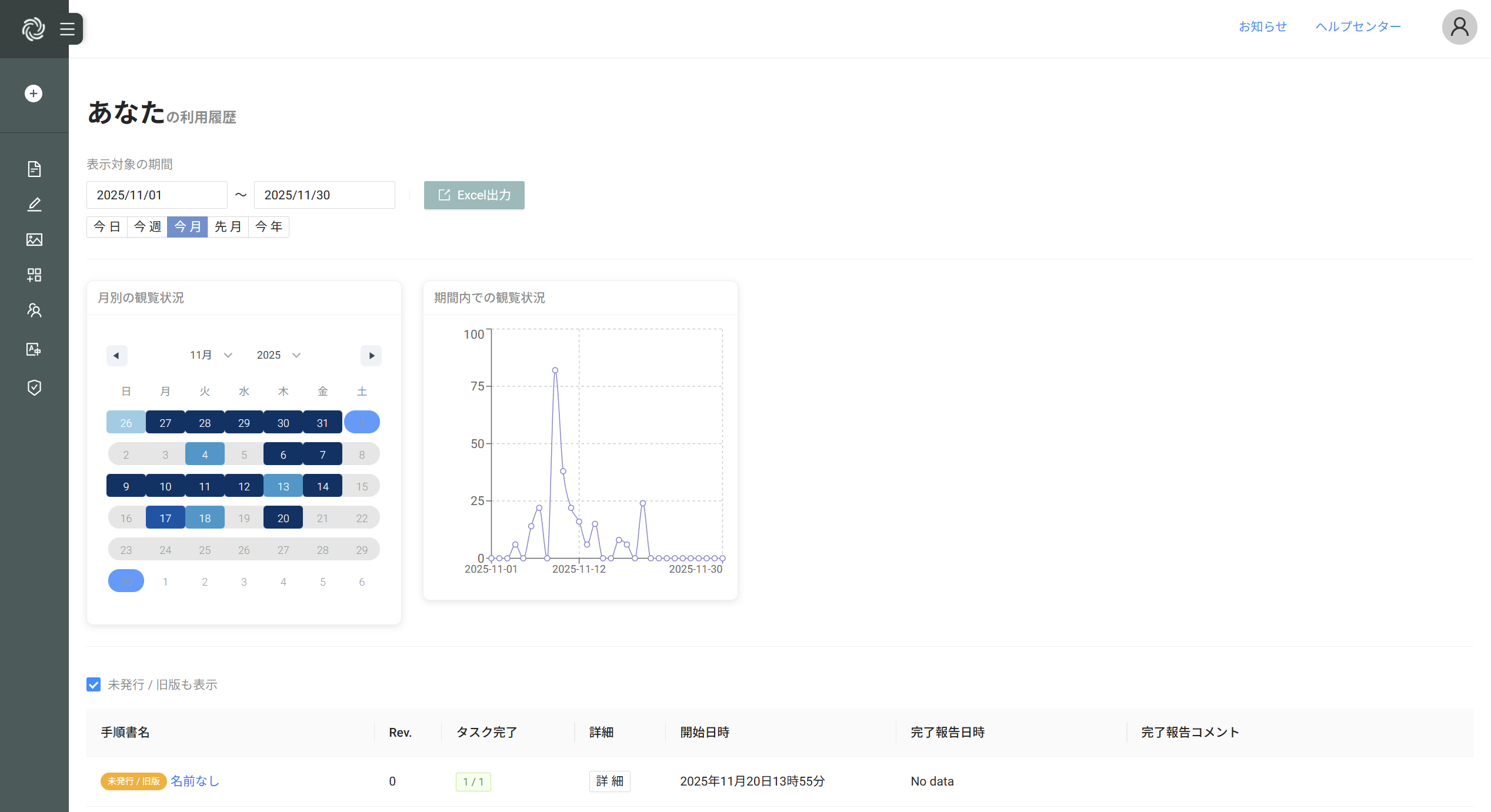Select day 20 on the calendar
The width and height of the screenshot is (1491, 812).
coord(283,518)
